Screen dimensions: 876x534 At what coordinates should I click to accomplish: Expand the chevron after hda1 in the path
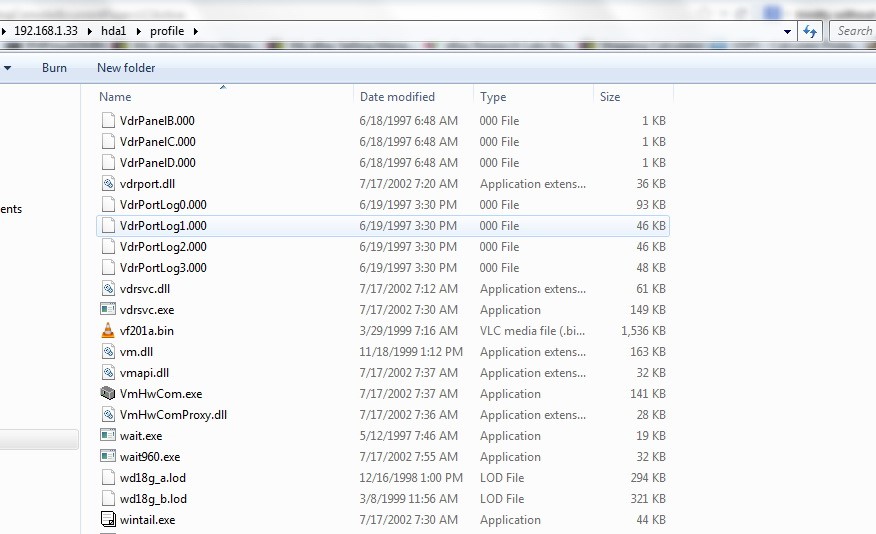[138, 31]
